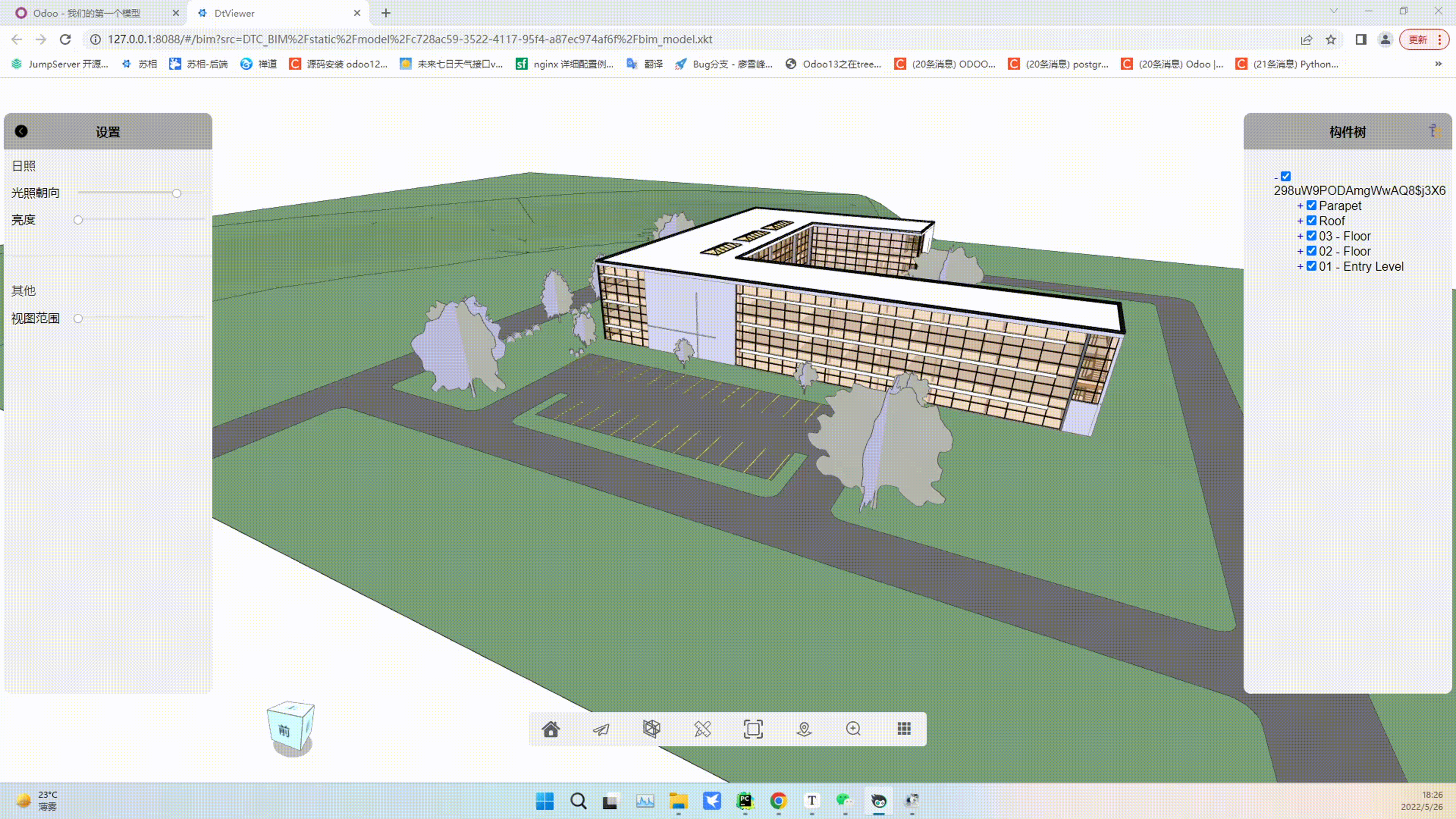Click the paper plane fly-mode icon

point(601,729)
